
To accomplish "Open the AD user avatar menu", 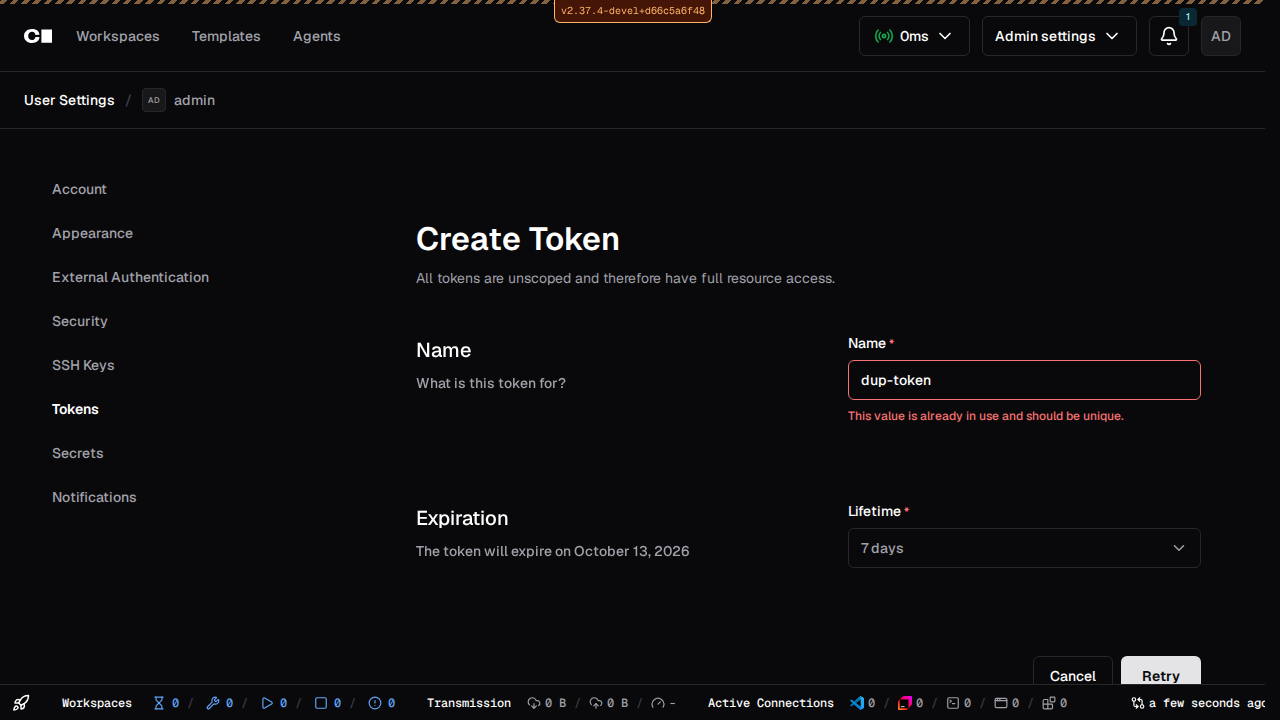I will coord(1221,36).
